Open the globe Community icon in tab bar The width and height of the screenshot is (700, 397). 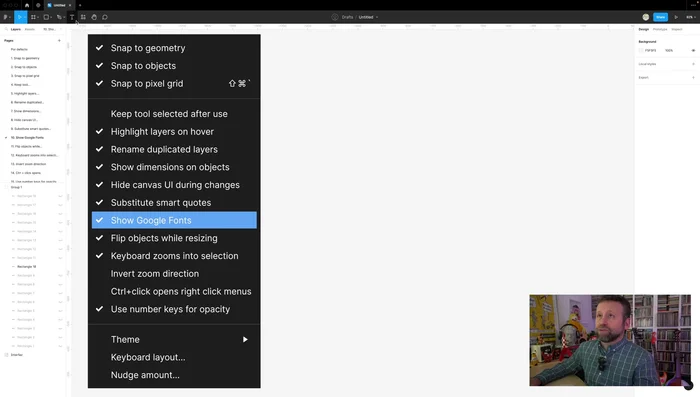tap(38, 5)
